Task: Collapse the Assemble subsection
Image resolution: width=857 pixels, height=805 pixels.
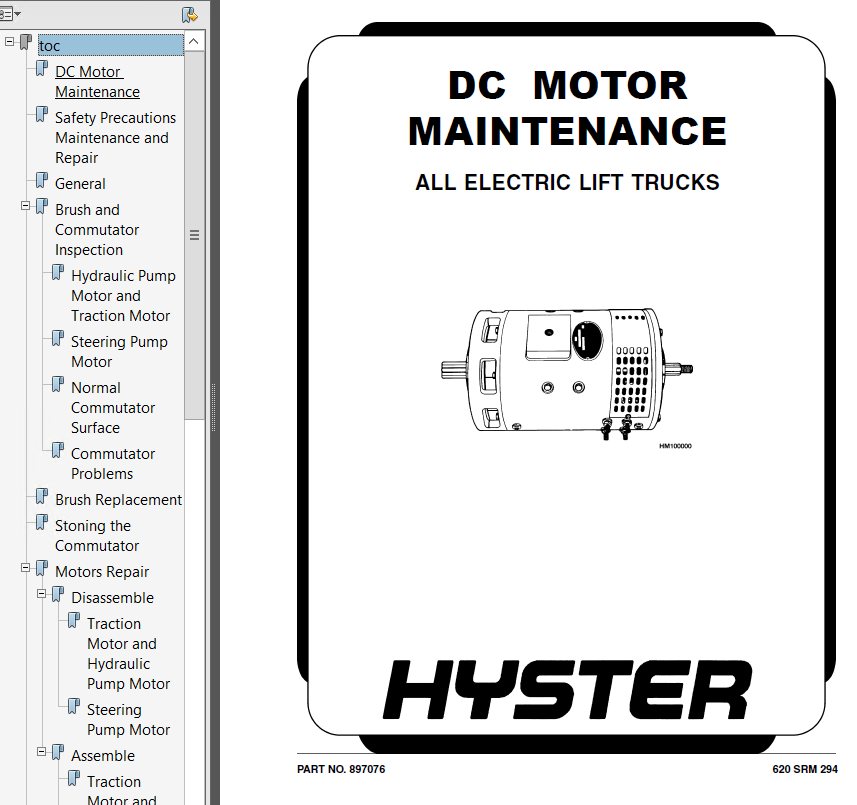Action: 41,751
